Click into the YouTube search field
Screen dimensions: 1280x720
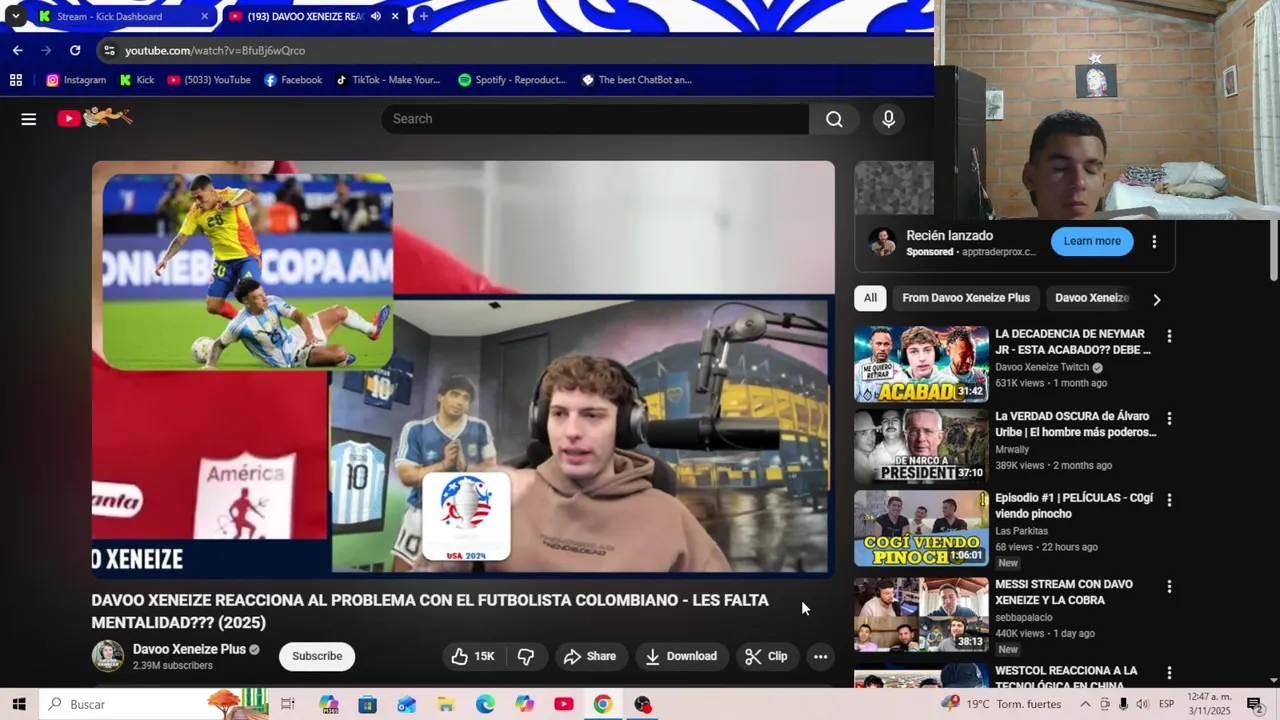pos(595,119)
